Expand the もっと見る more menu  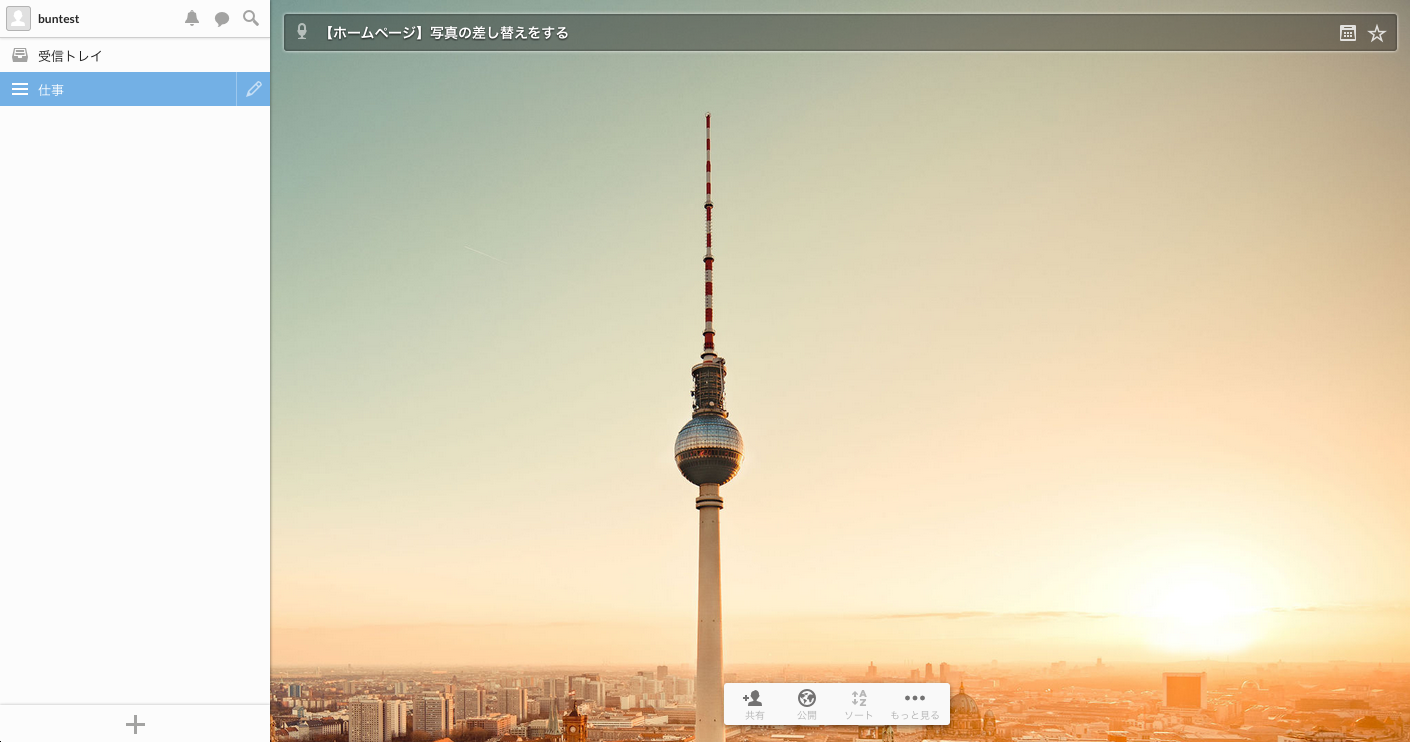(x=914, y=704)
